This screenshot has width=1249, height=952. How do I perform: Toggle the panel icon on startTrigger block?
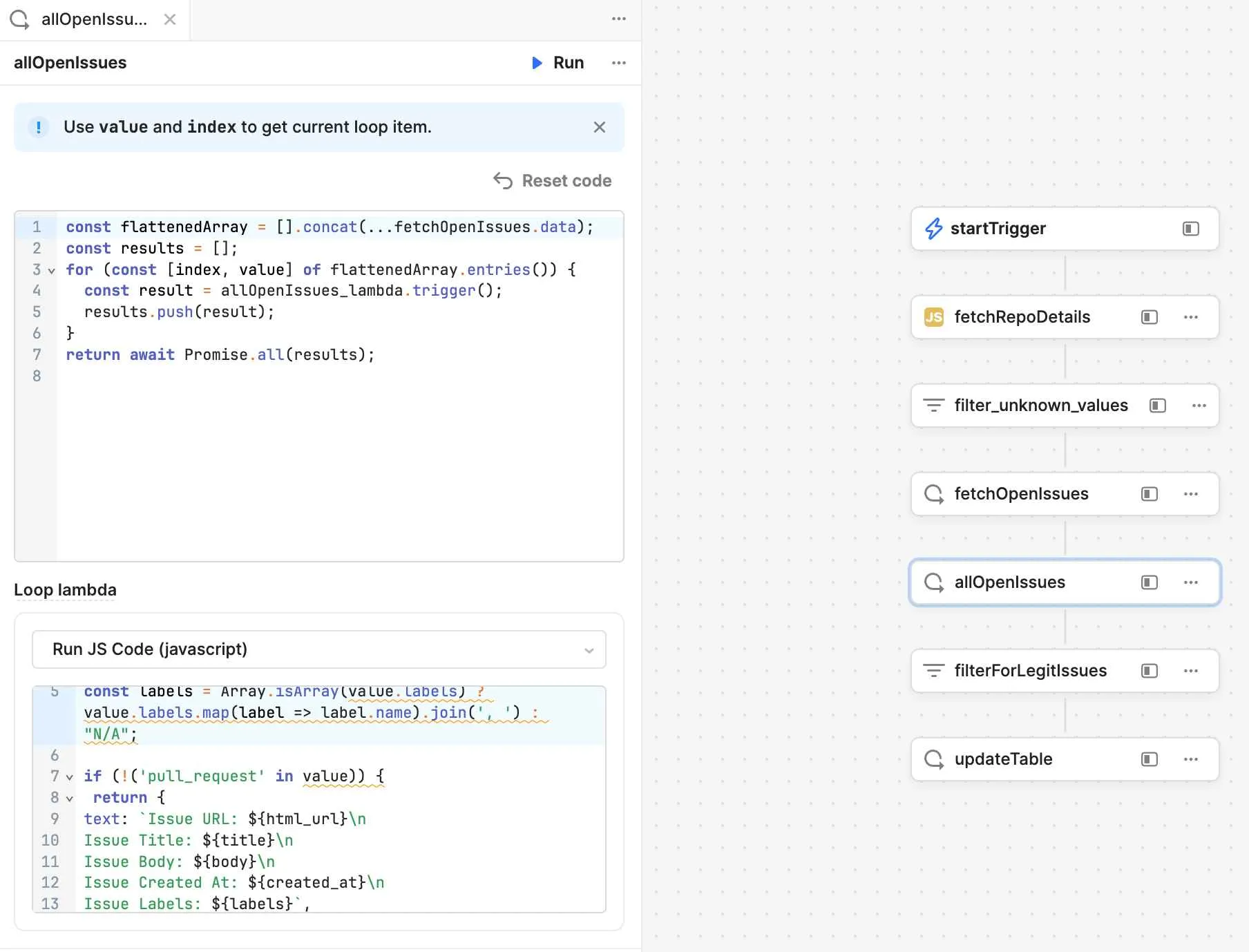(x=1191, y=229)
